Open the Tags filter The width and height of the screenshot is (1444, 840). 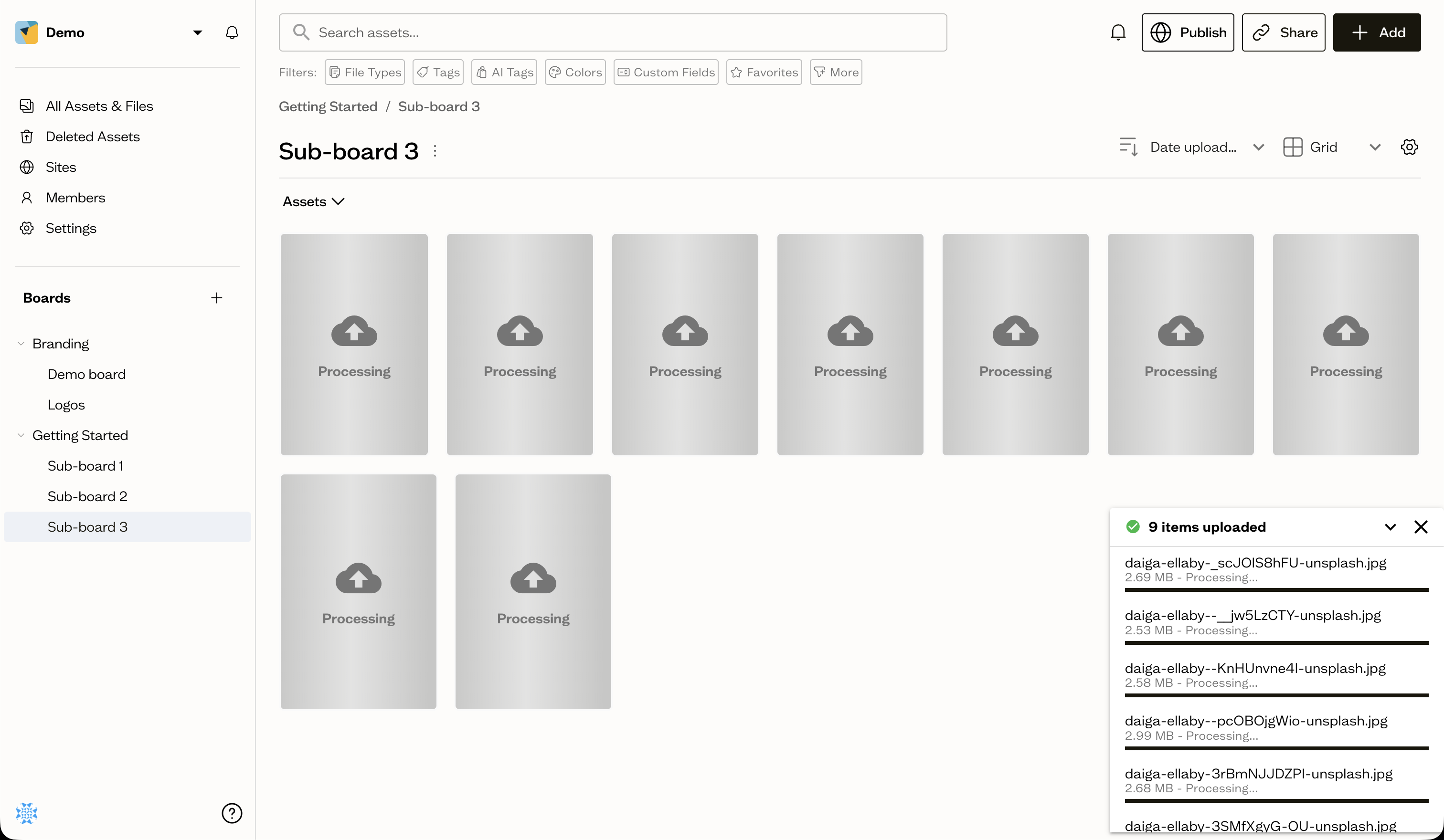438,72
